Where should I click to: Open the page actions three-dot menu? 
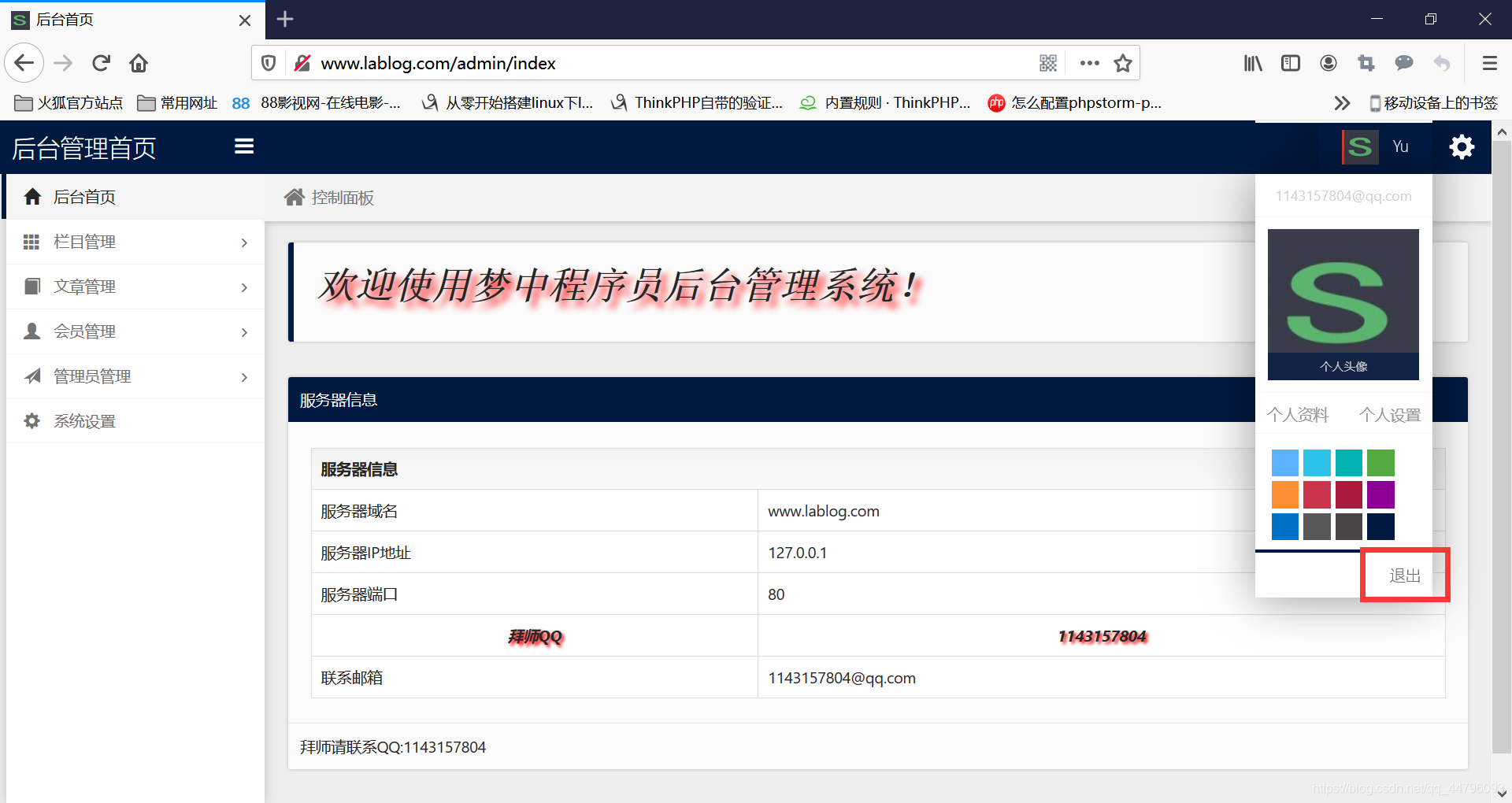1090,63
